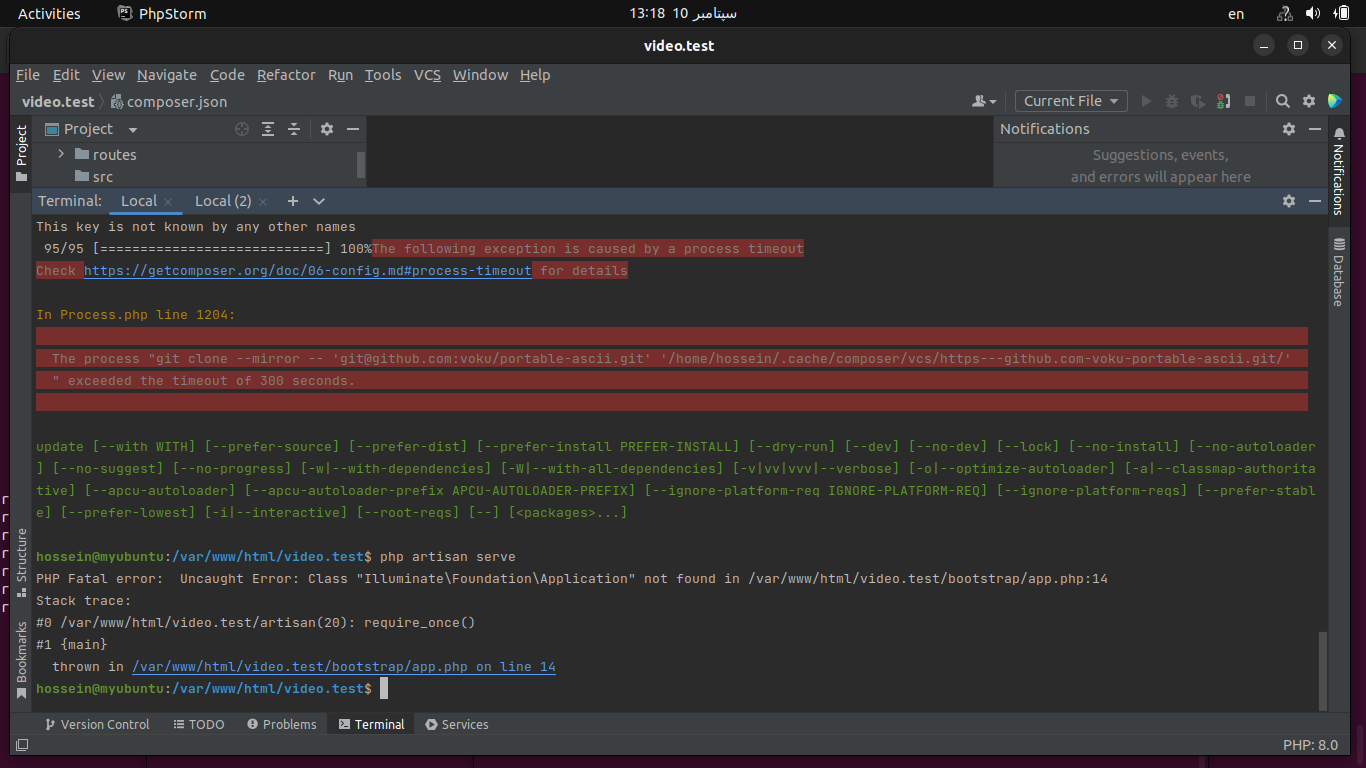Open the Problems tool window
1366x768 pixels.
coord(282,724)
